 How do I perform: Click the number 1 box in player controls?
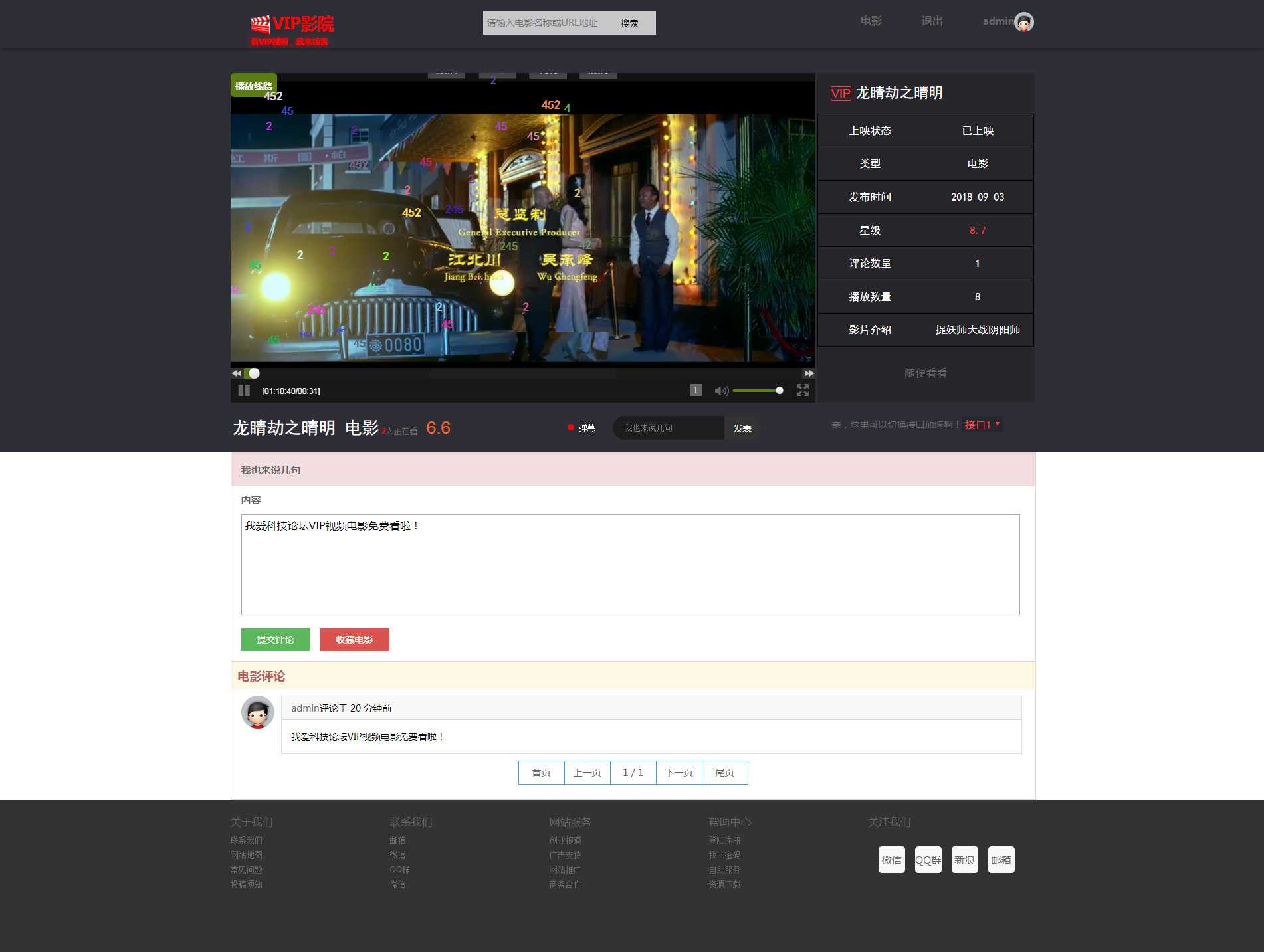(x=695, y=390)
